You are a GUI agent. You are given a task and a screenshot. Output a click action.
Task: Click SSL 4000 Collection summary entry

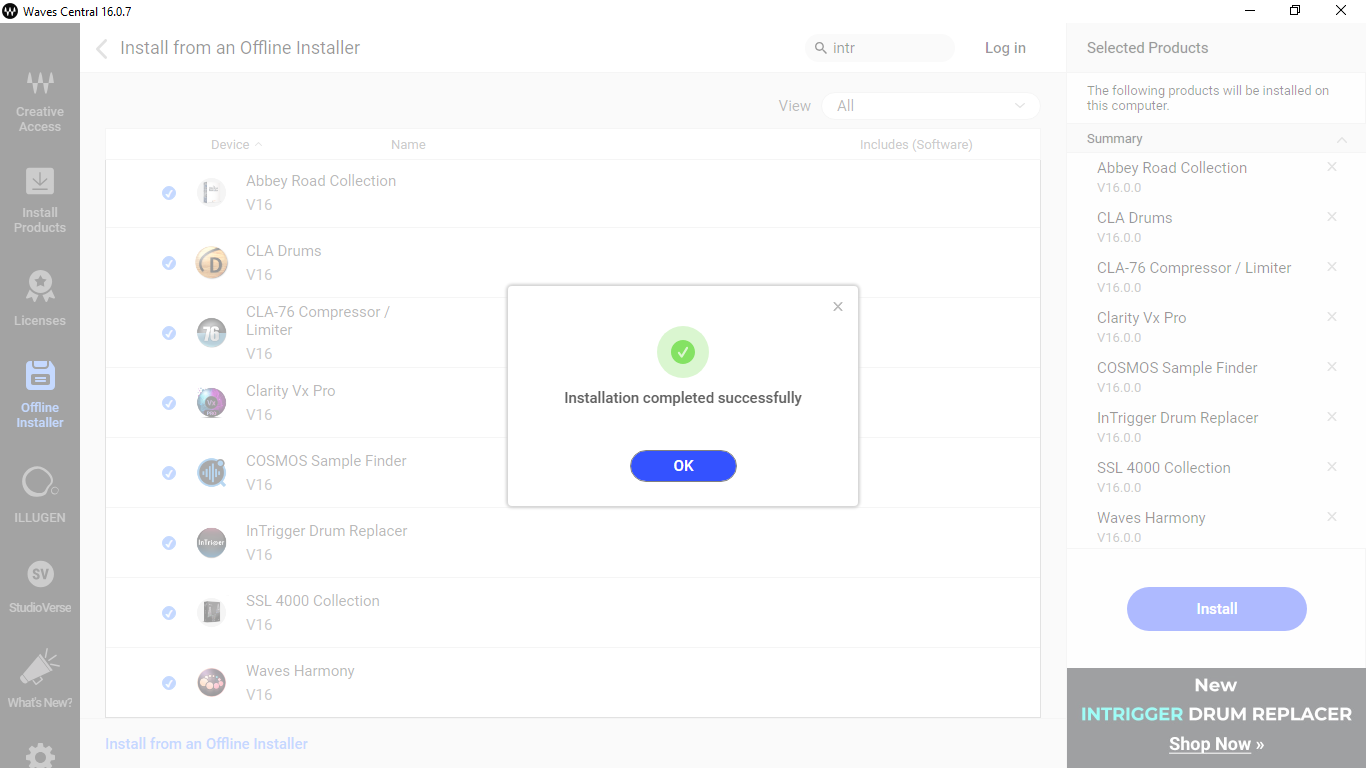pyautogui.click(x=1164, y=468)
